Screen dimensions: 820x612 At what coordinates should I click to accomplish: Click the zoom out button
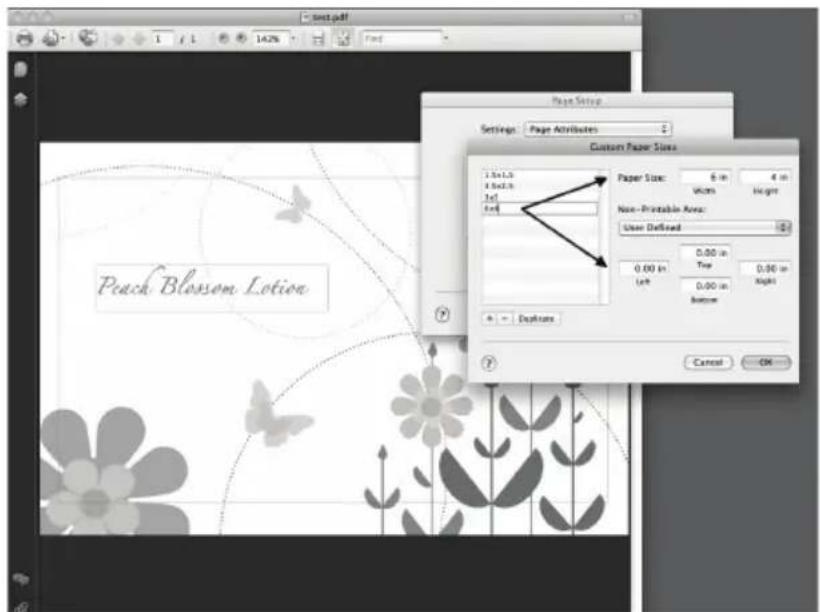pos(223,38)
